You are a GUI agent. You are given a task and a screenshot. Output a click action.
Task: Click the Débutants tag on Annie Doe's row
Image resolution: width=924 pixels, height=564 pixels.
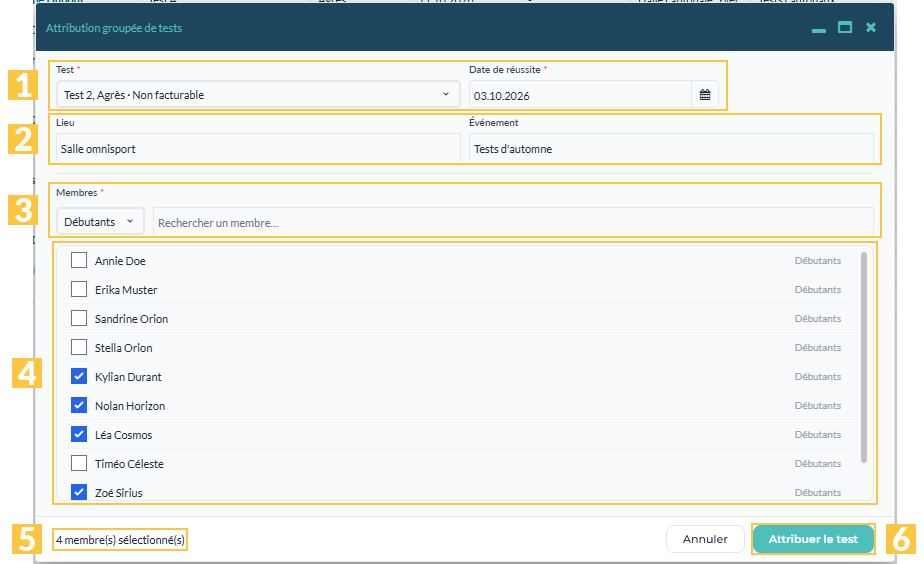coord(818,260)
